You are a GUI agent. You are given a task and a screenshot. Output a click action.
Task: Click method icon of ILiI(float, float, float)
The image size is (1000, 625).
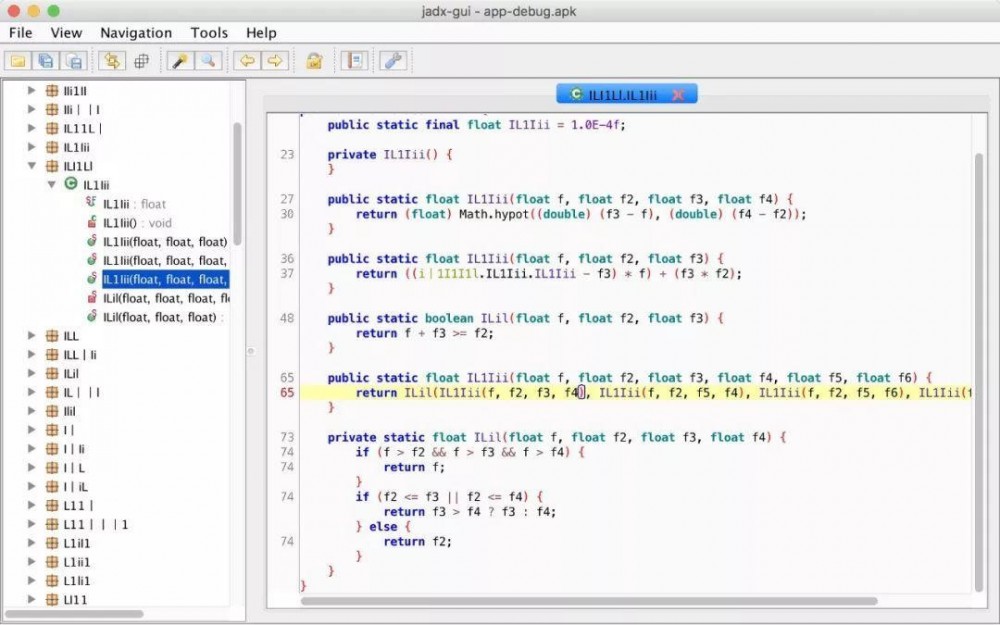91,317
